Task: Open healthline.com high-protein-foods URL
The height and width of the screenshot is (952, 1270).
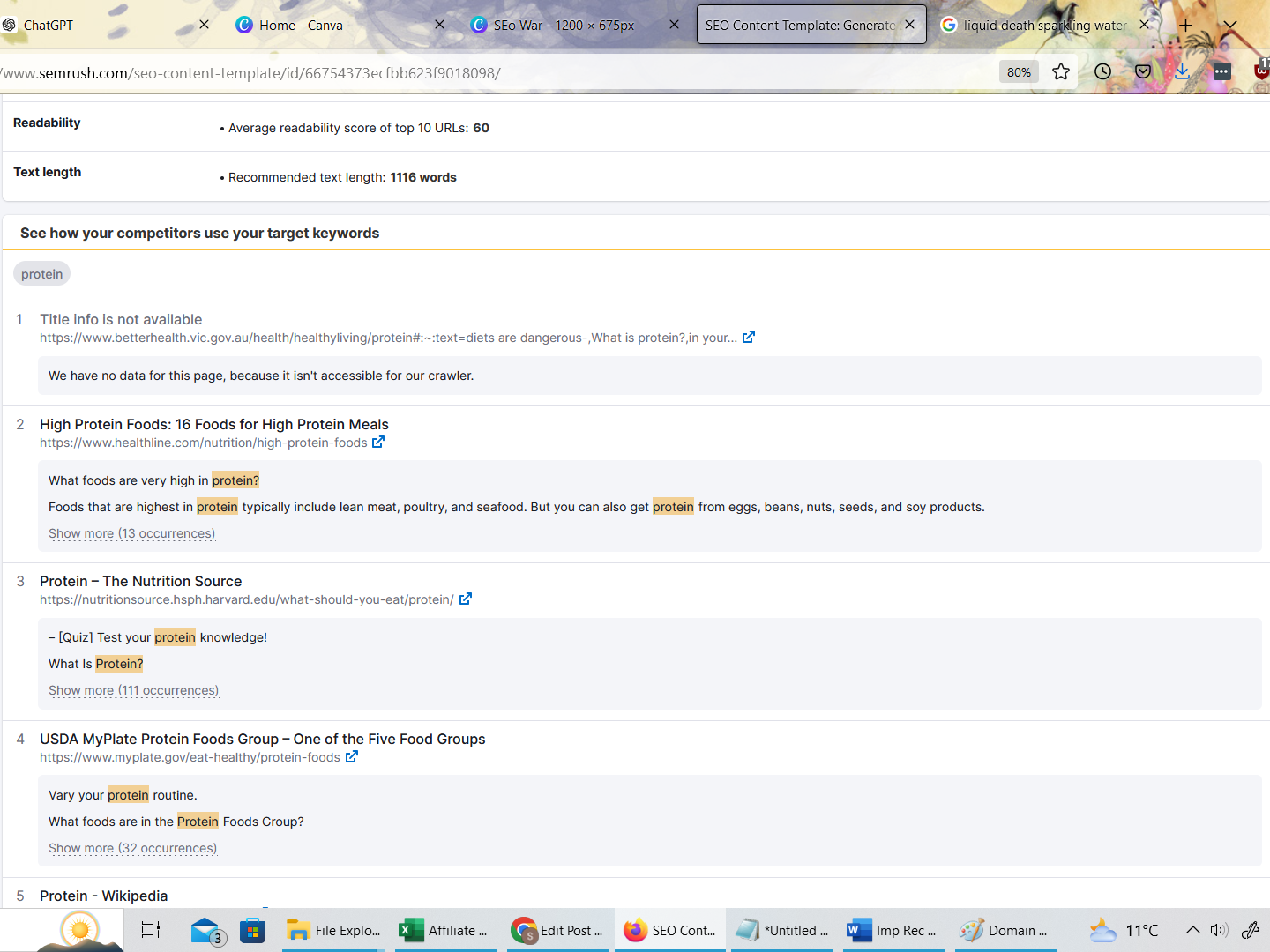Action: [203, 443]
